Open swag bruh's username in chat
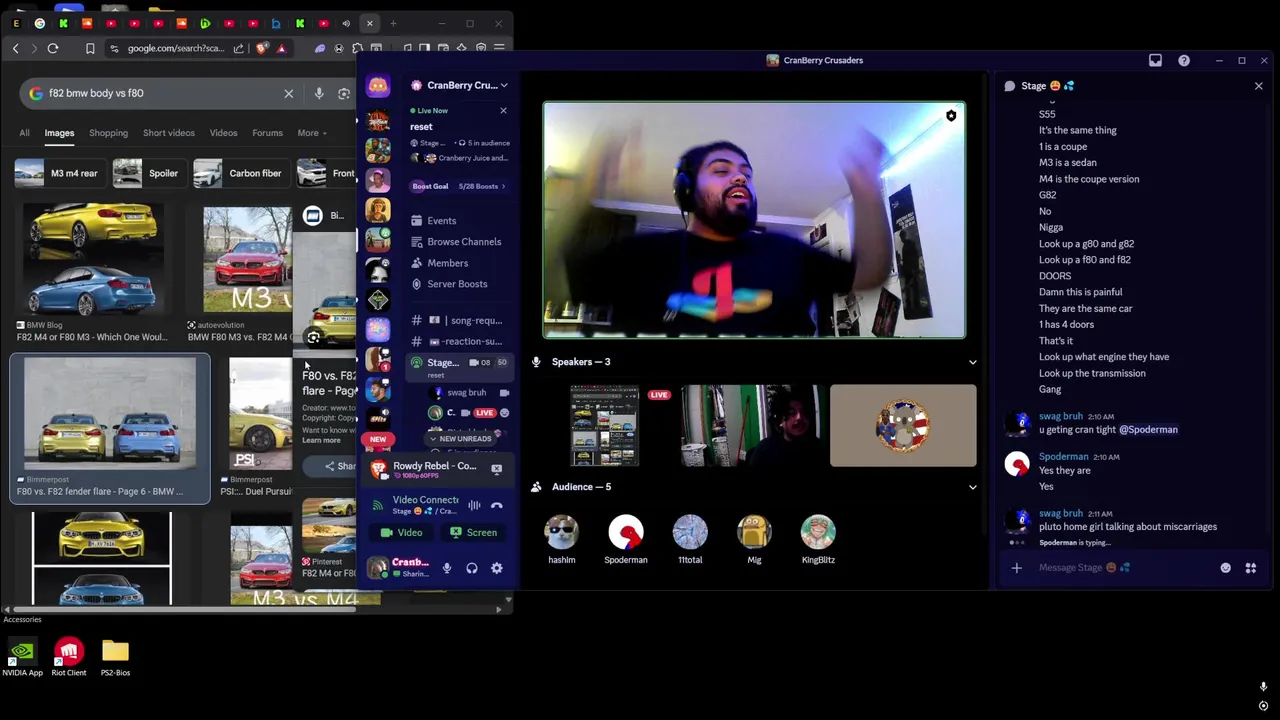 coord(1060,416)
